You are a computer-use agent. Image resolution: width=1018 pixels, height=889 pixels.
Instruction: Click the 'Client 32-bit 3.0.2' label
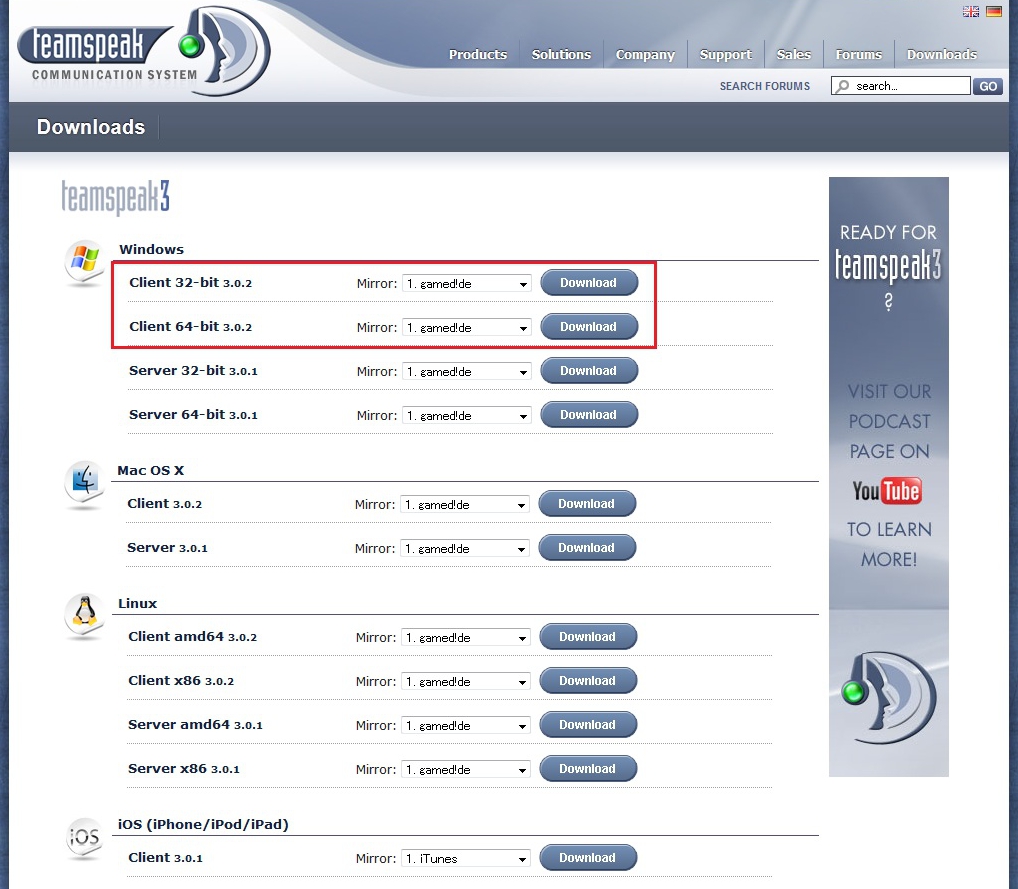pyautogui.click(x=190, y=282)
